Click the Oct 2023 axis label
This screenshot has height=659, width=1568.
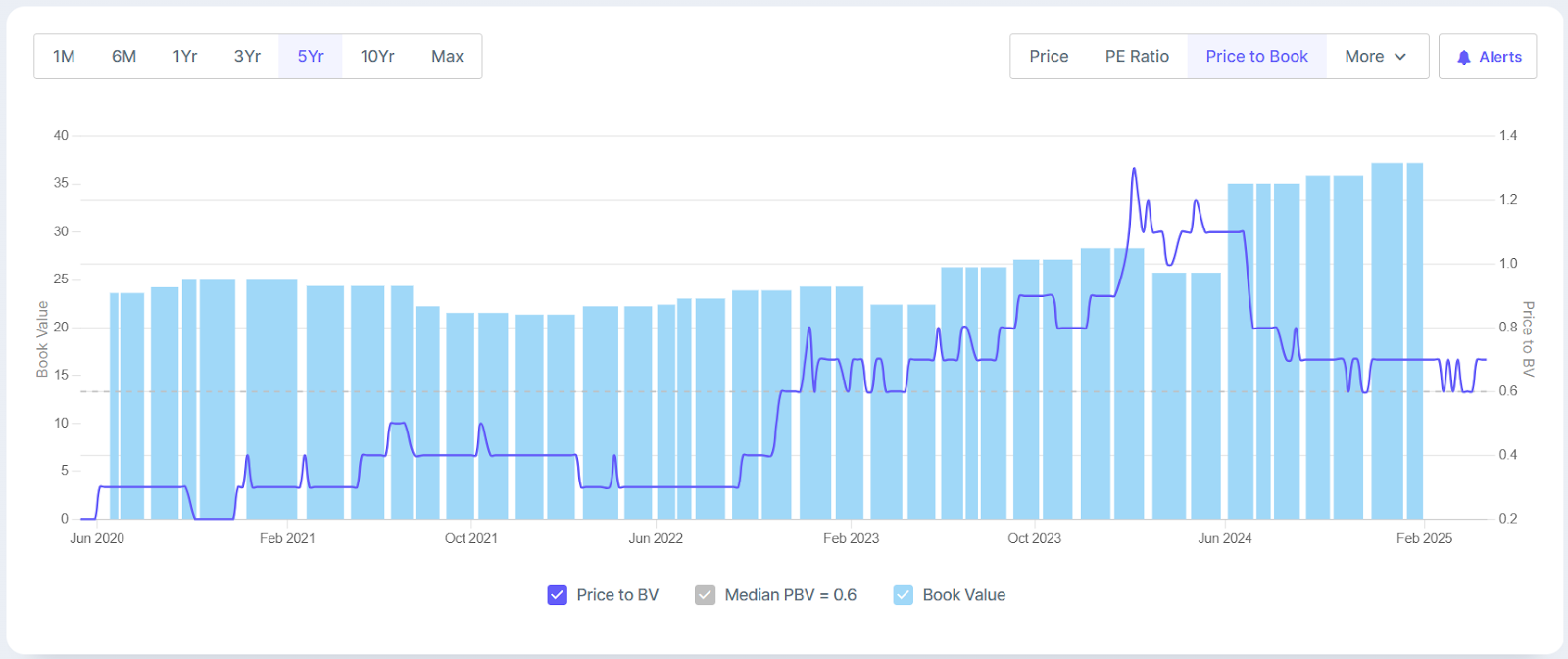click(1035, 538)
